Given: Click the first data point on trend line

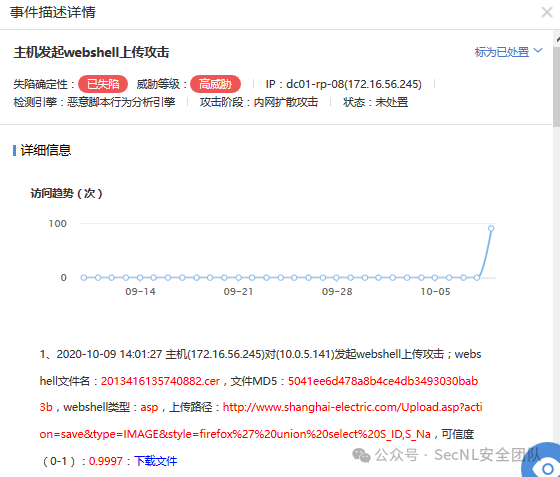Looking at the screenshot, I should (x=84, y=277).
